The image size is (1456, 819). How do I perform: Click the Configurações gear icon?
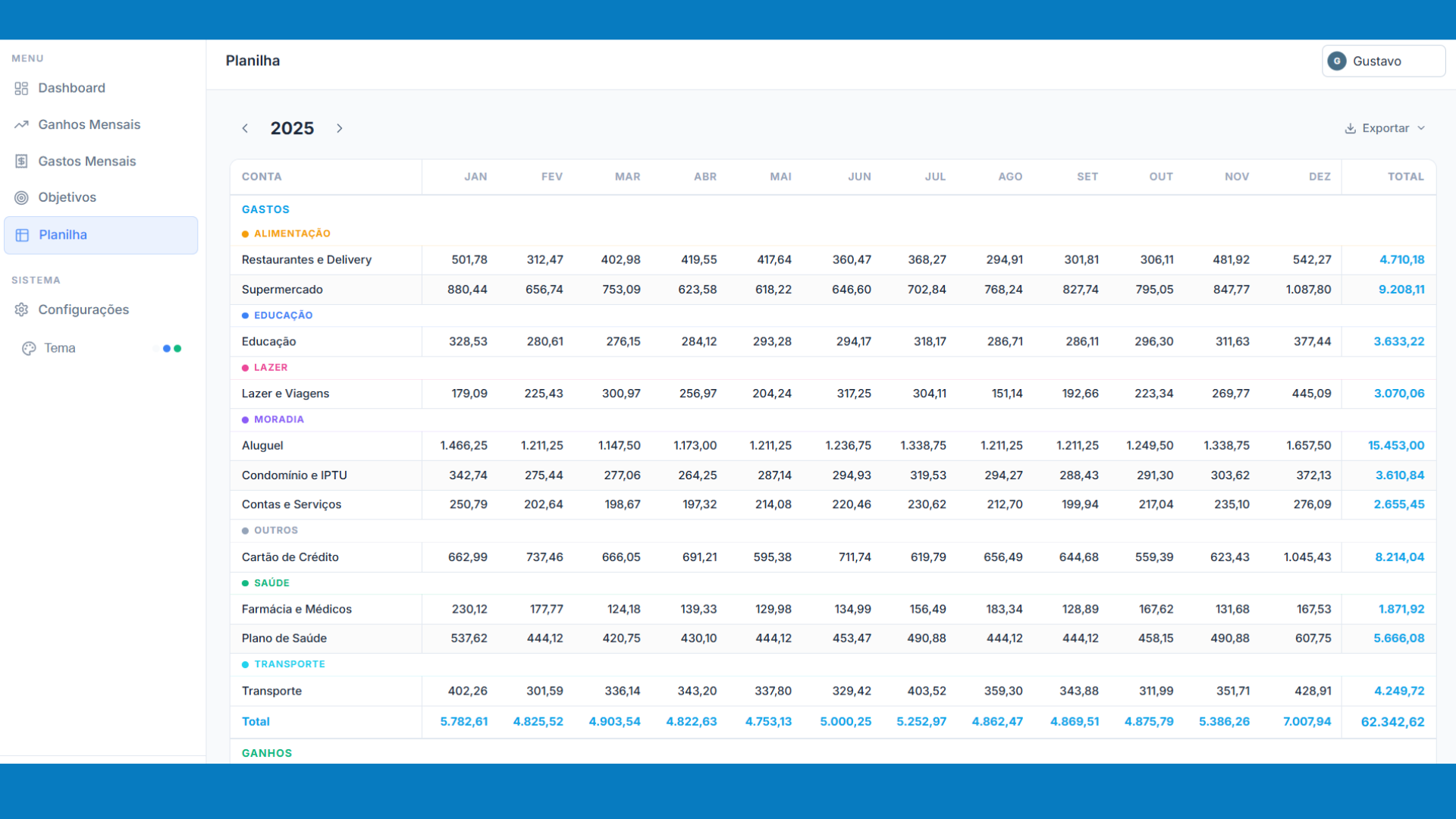tap(21, 309)
